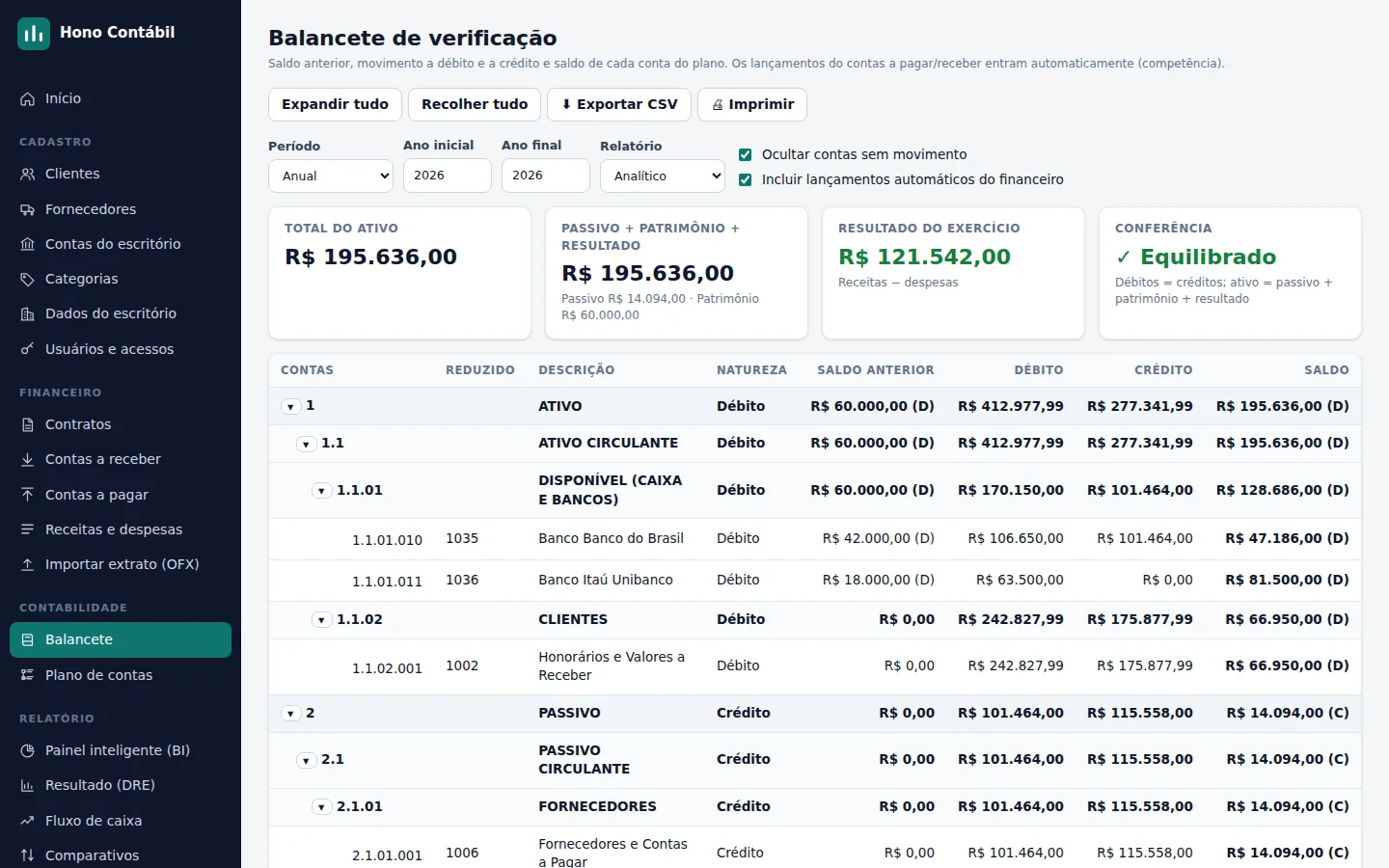Click the download arrow icon beside Contas a receber
Image resolution: width=1389 pixels, height=868 pixels.
coord(27,459)
